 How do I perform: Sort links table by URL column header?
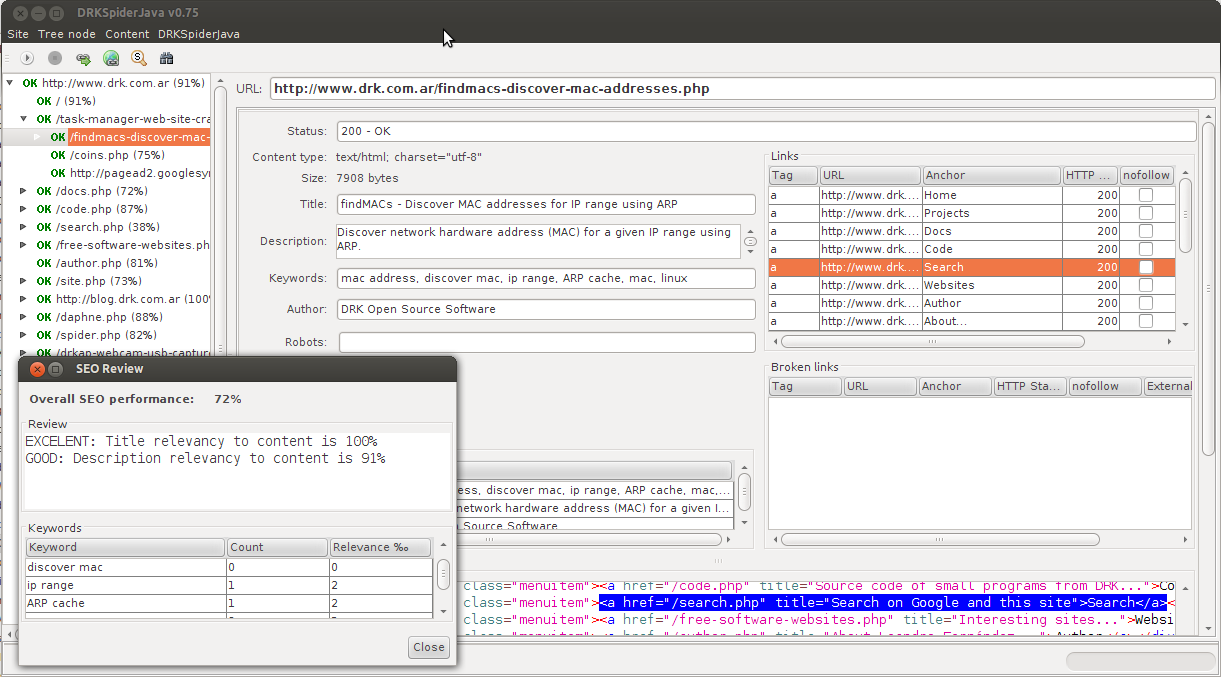[870, 175]
